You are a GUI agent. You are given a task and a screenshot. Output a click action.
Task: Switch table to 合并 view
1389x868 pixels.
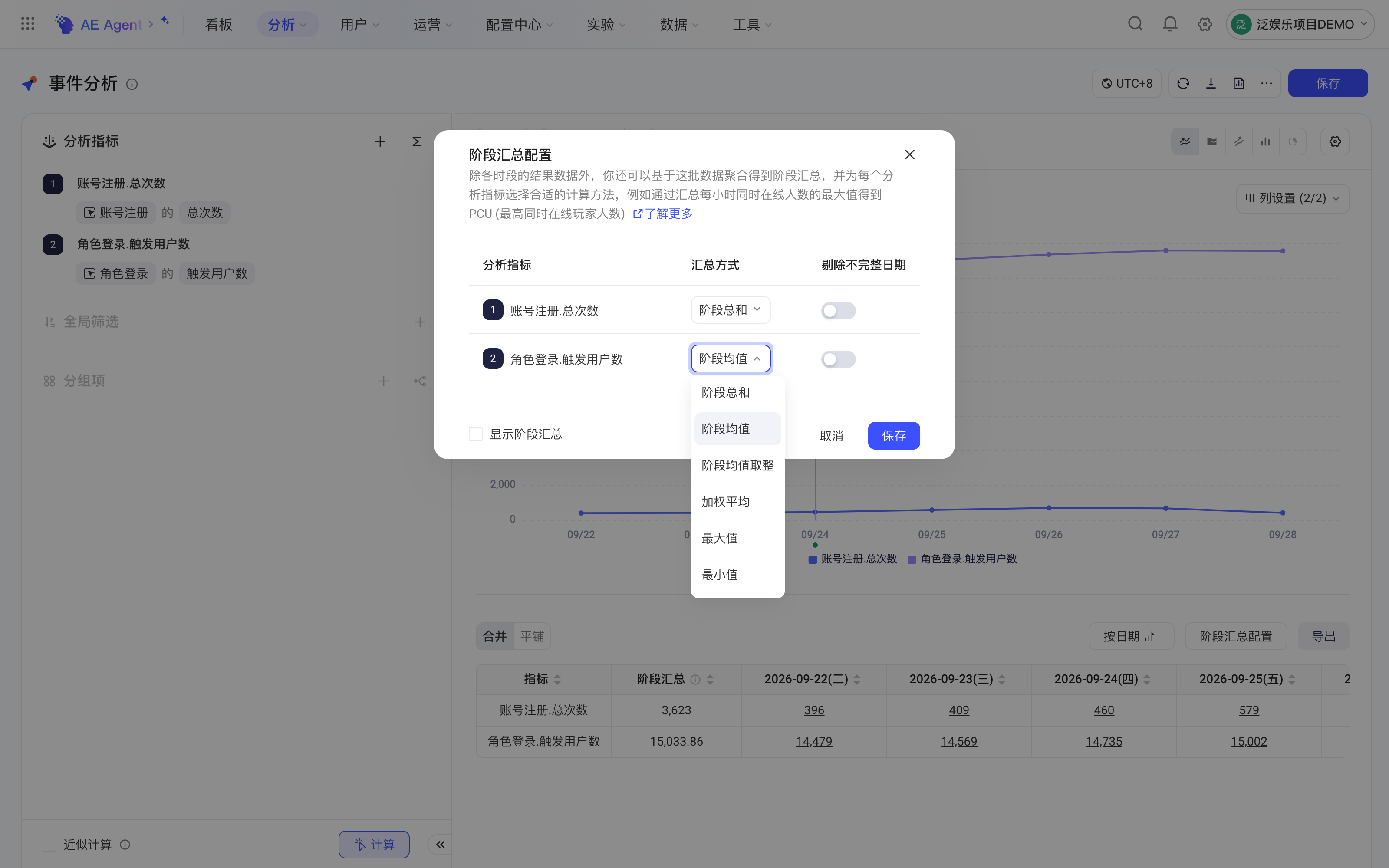click(x=495, y=636)
